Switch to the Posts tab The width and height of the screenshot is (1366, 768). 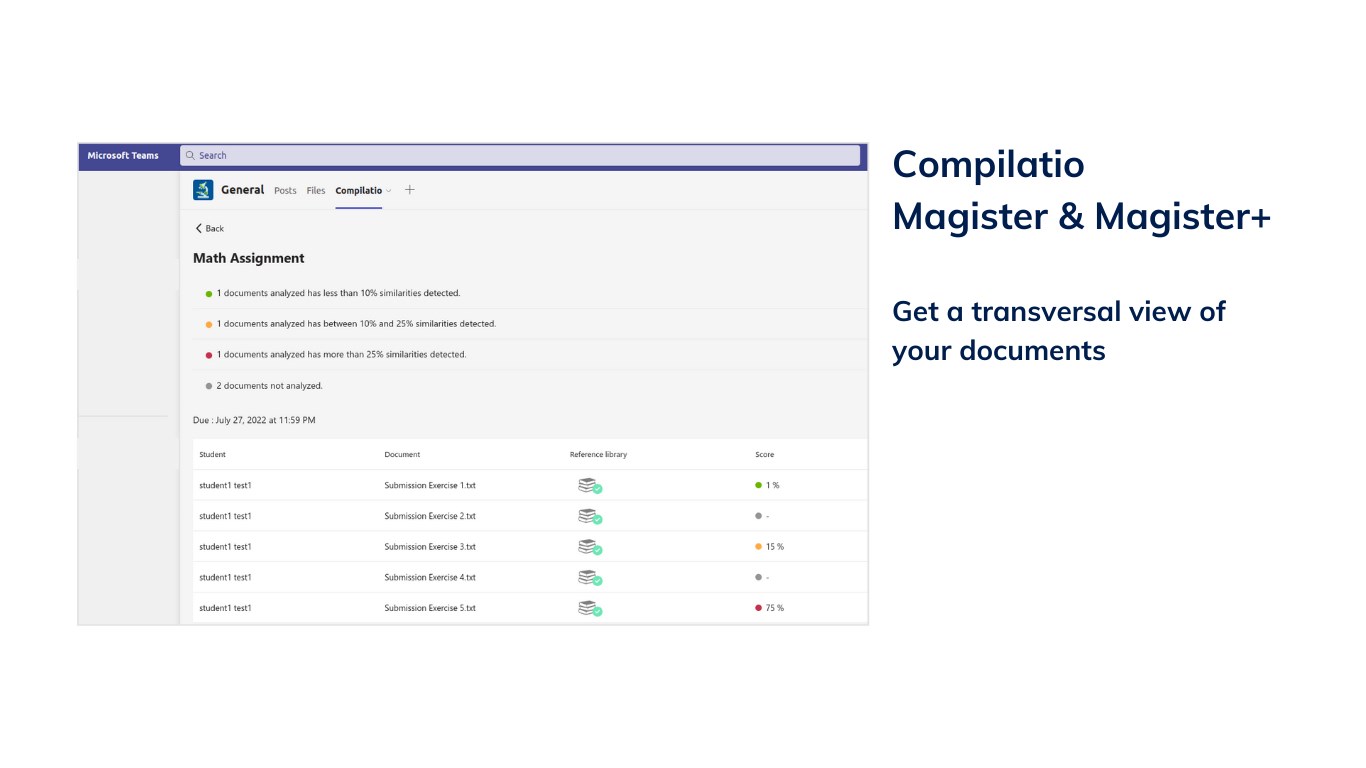coord(285,191)
